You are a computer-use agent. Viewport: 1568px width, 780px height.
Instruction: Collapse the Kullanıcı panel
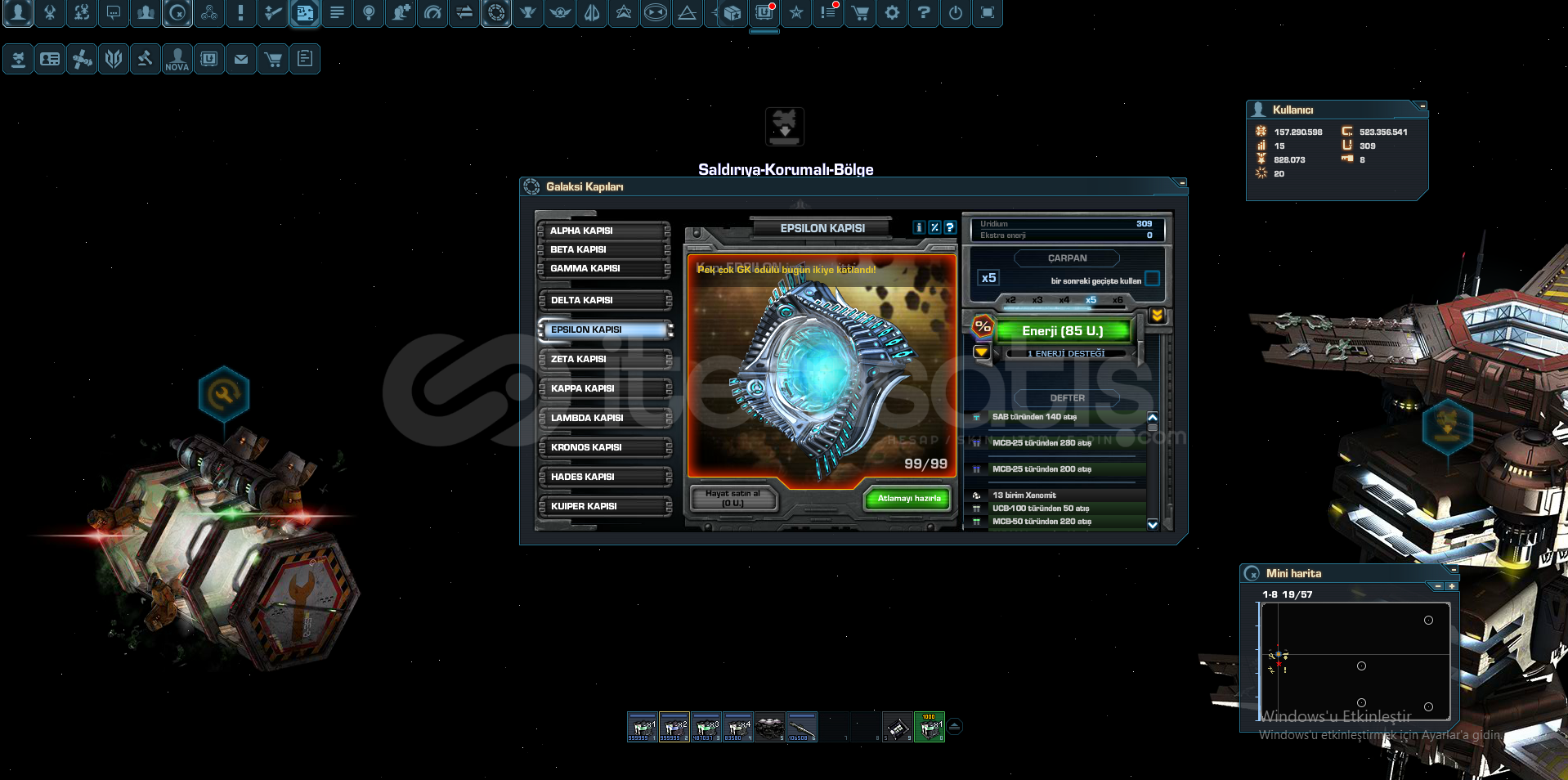click(1423, 106)
